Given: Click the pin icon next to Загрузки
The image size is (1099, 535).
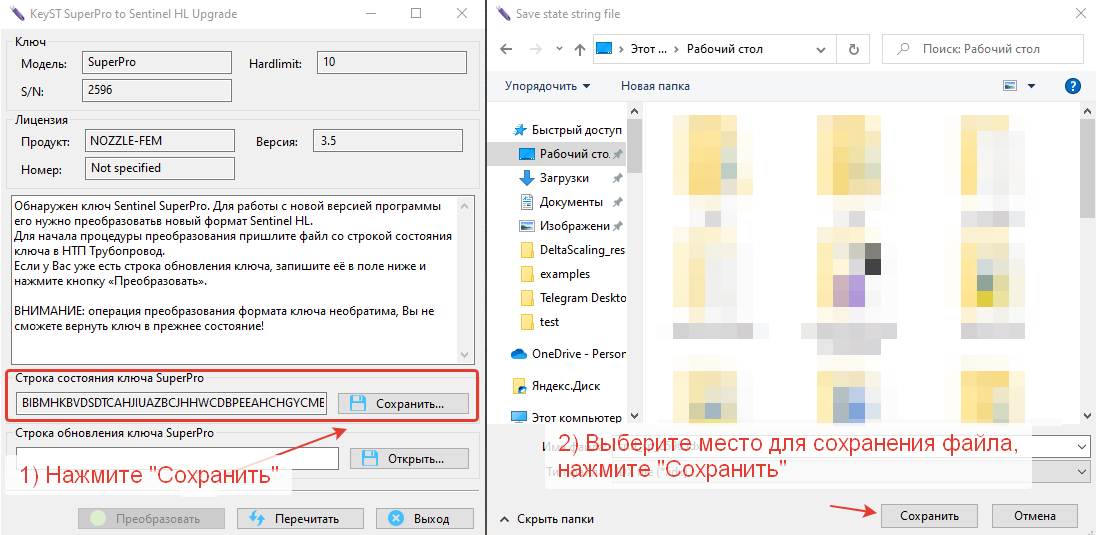Looking at the screenshot, I should coord(617,178).
